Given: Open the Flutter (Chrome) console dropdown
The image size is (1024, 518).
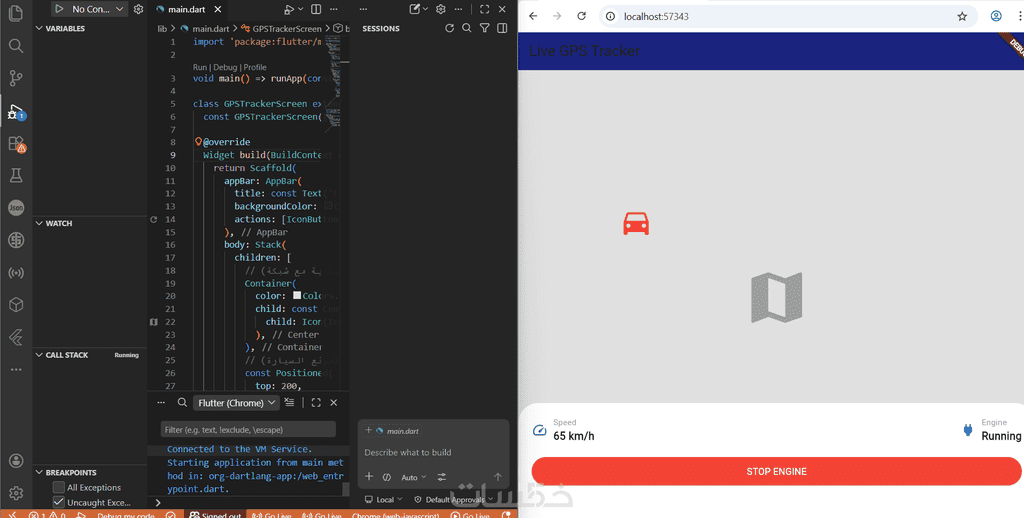Looking at the screenshot, I should pyautogui.click(x=236, y=403).
